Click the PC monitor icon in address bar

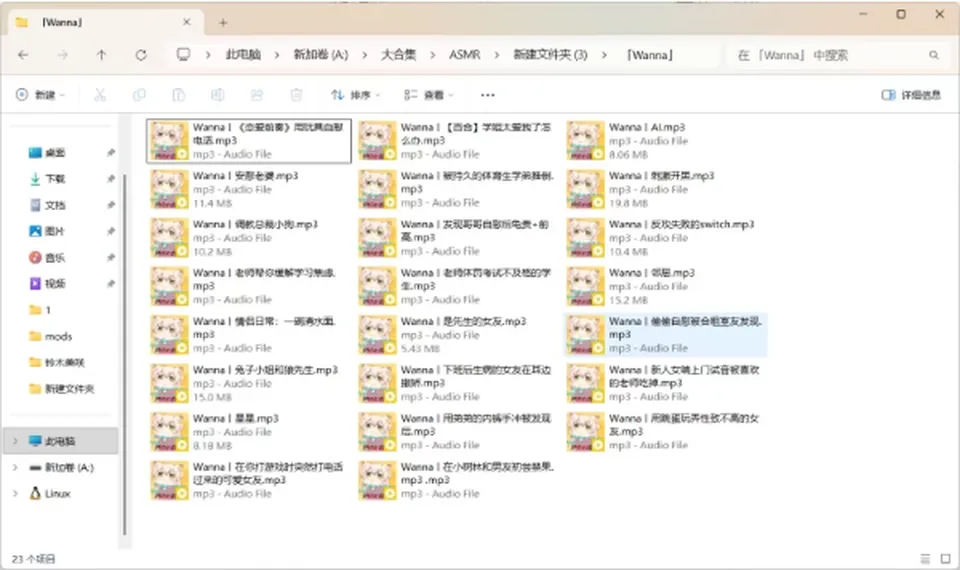click(183, 54)
